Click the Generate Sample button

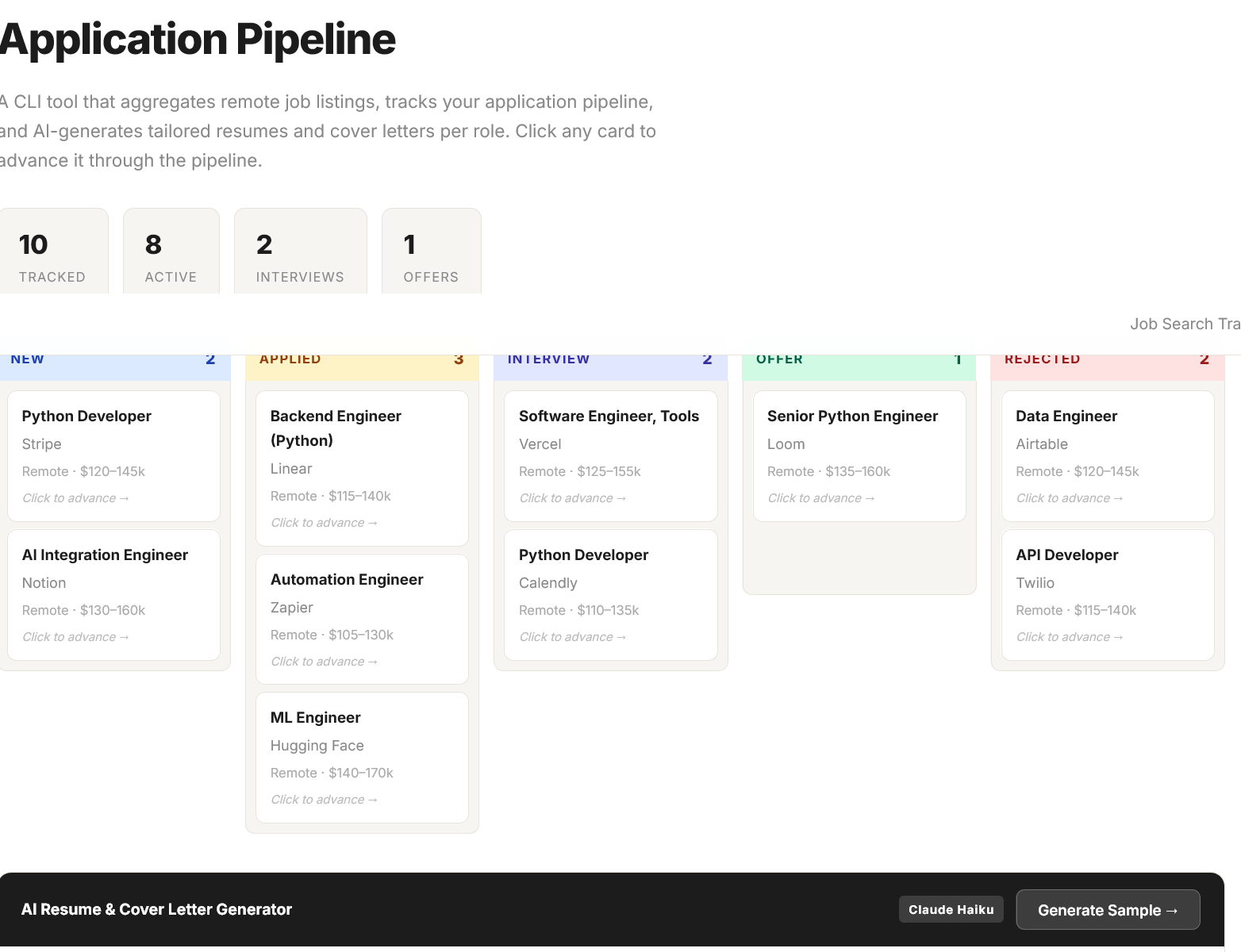[1107, 910]
